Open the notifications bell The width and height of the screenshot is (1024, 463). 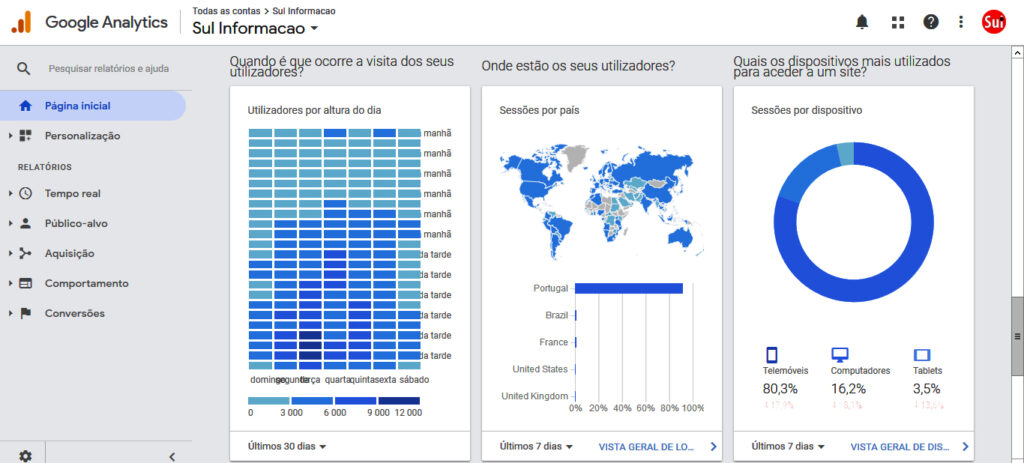[862, 22]
